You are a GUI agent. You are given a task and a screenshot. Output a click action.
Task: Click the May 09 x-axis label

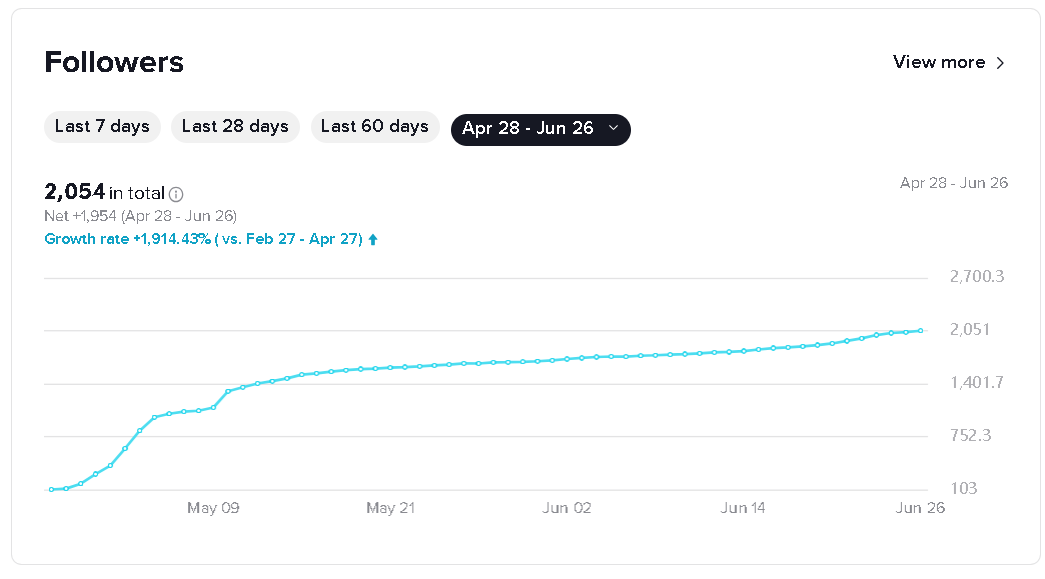point(213,508)
